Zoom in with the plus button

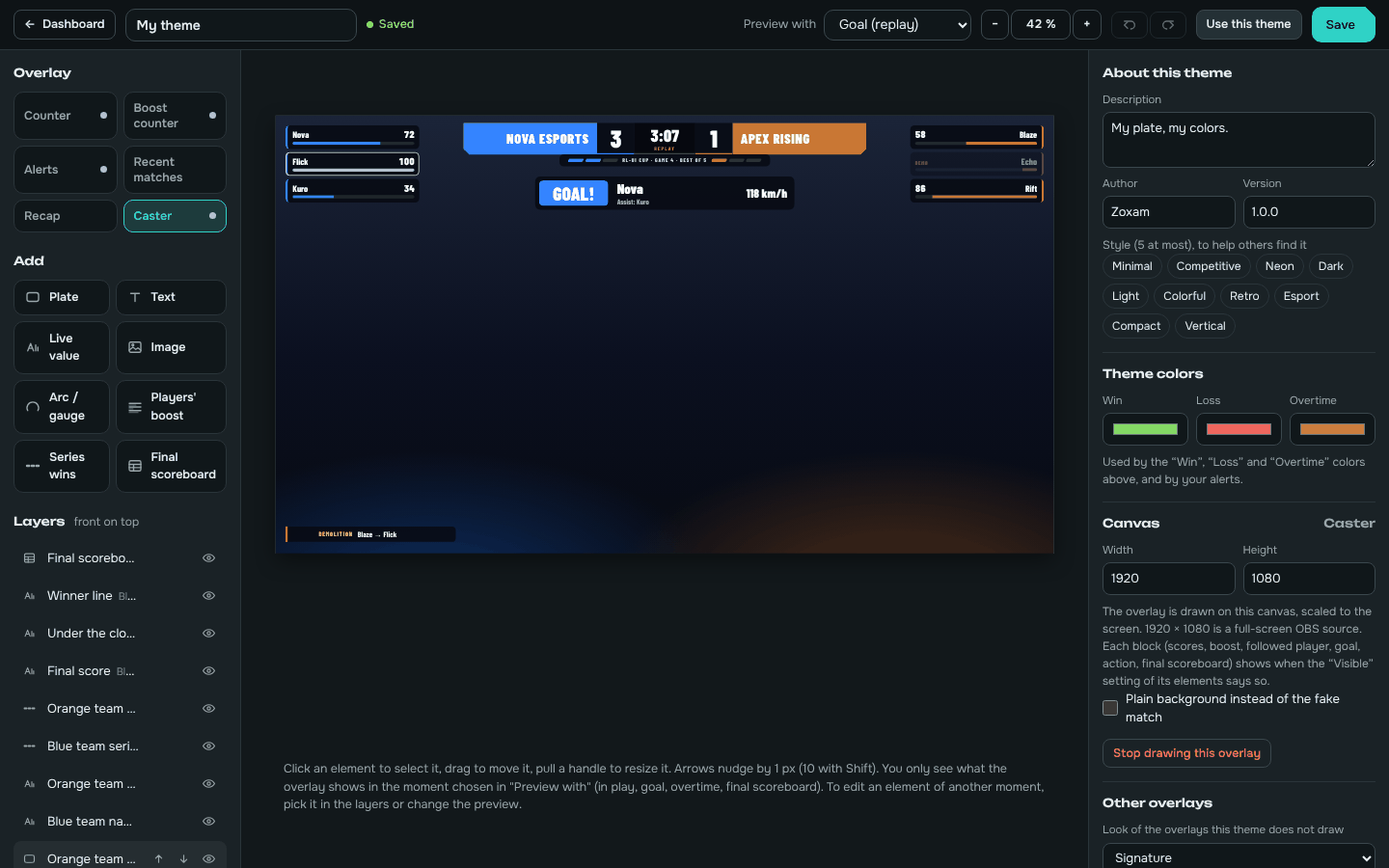[1087, 24]
